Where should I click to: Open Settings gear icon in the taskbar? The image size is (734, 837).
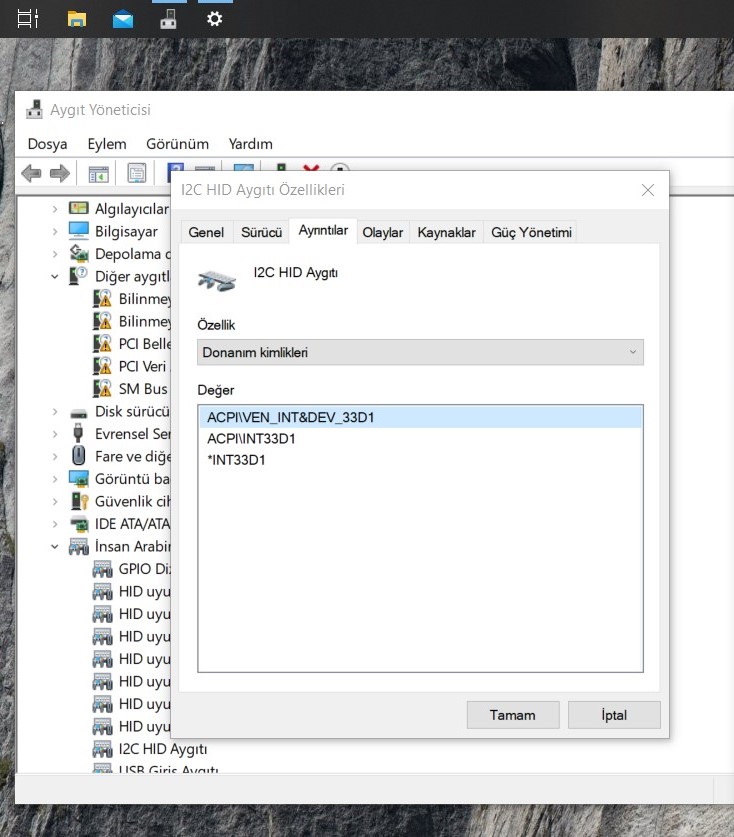pyautogui.click(x=214, y=18)
